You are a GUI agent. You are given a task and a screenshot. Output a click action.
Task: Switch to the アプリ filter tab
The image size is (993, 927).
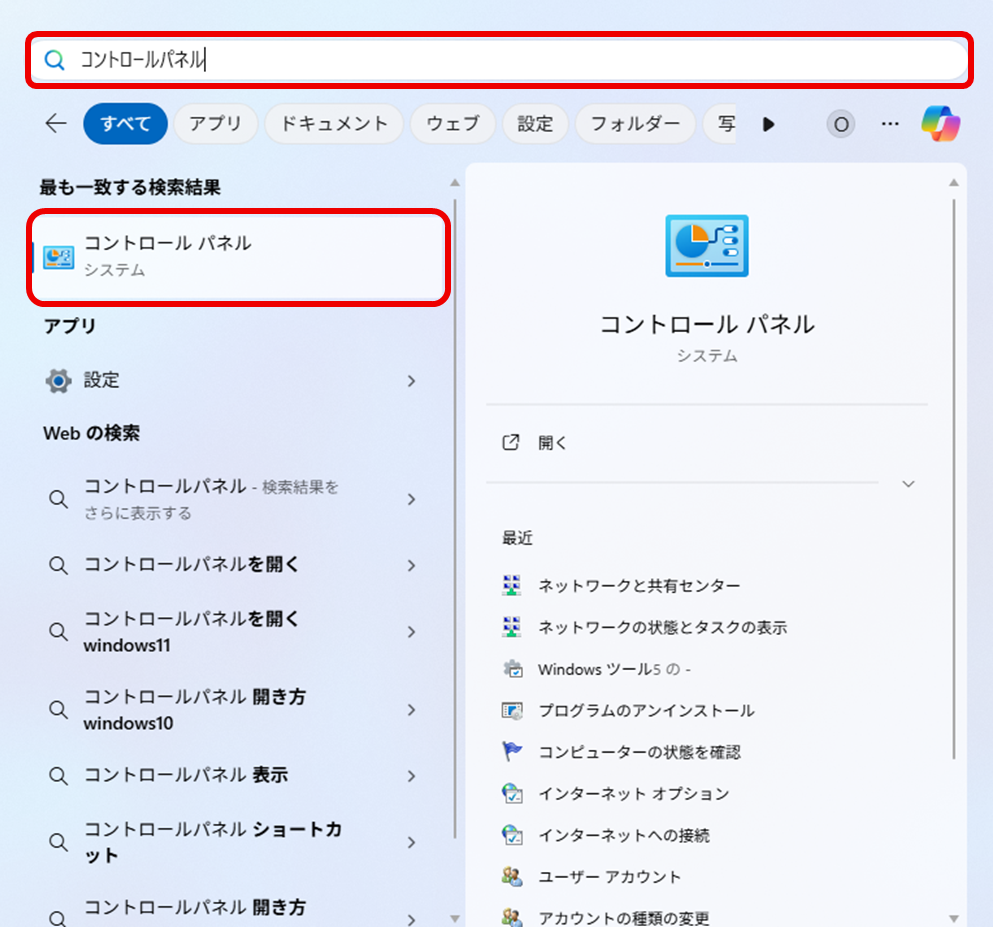pos(215,123)
